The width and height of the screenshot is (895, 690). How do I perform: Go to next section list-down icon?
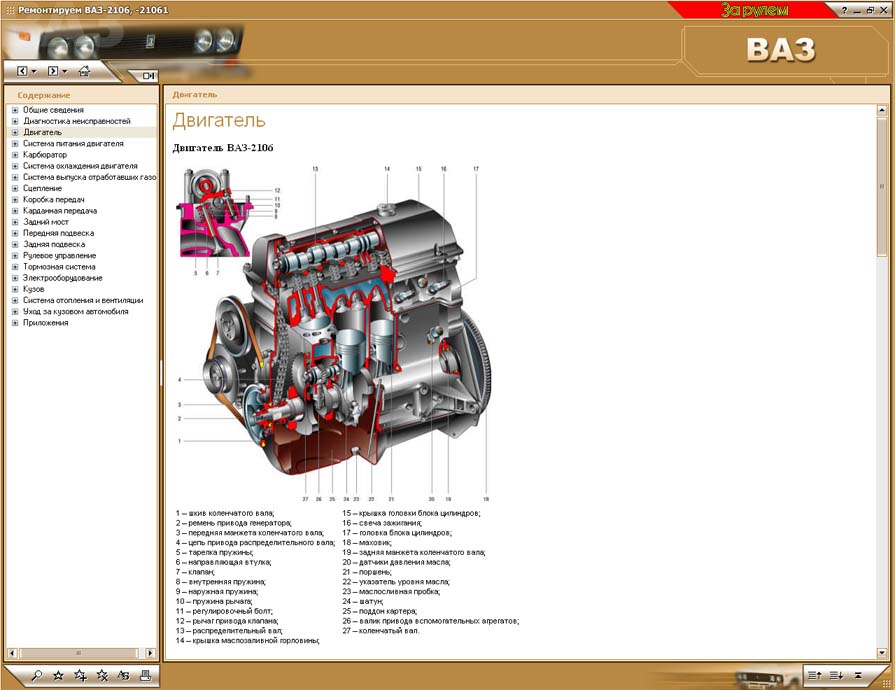[836, 676]
